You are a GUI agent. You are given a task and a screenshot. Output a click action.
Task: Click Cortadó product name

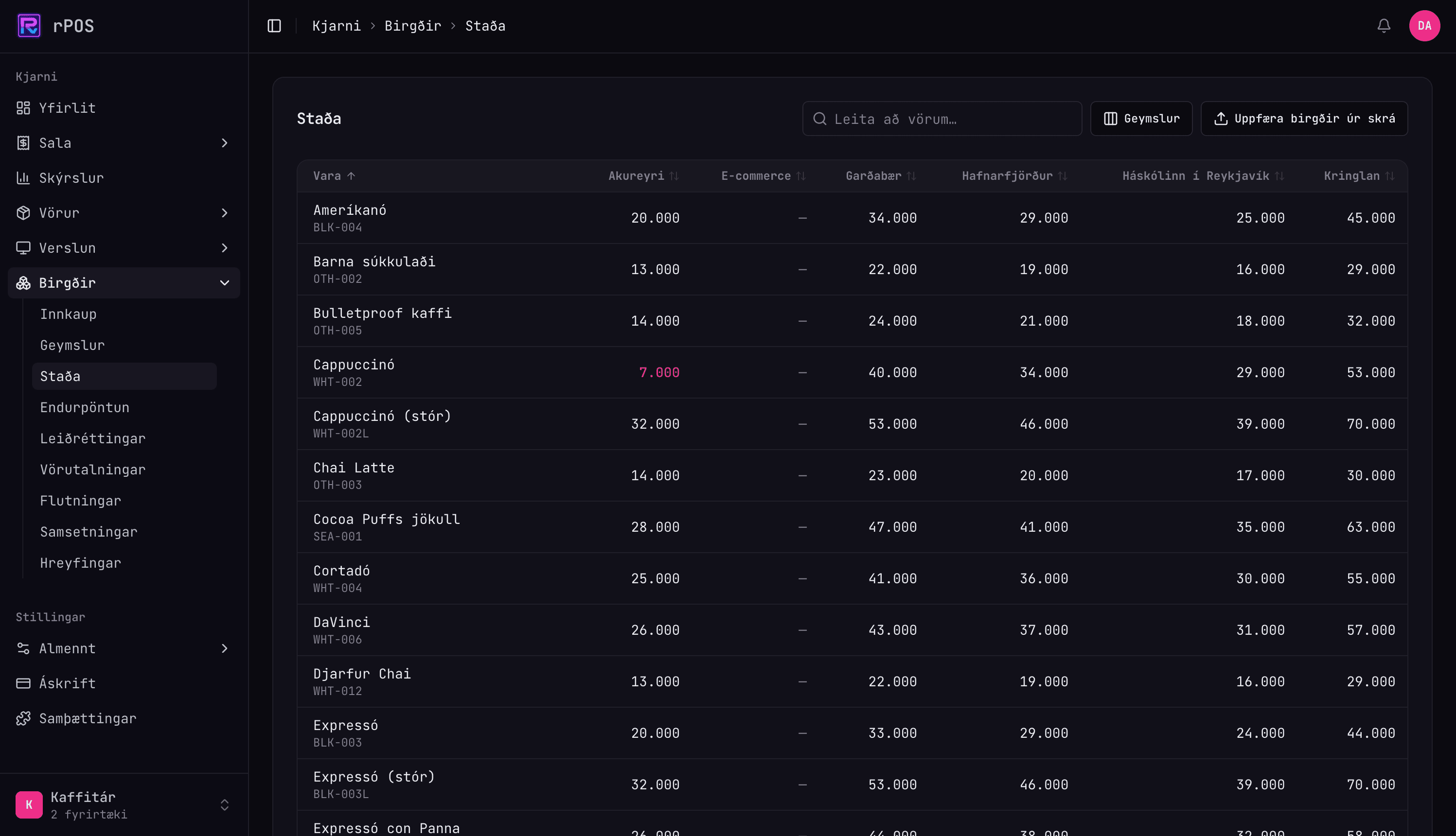(x=341, y=571)
